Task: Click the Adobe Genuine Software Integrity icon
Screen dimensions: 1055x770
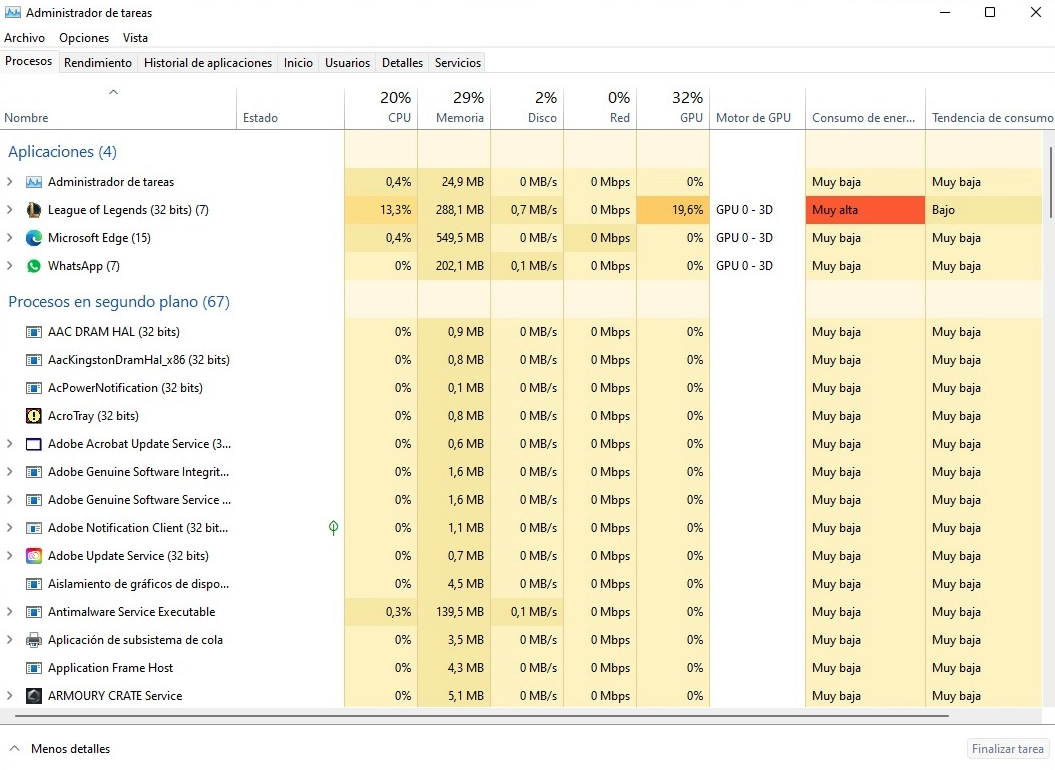Action: [x=34, y=472]
